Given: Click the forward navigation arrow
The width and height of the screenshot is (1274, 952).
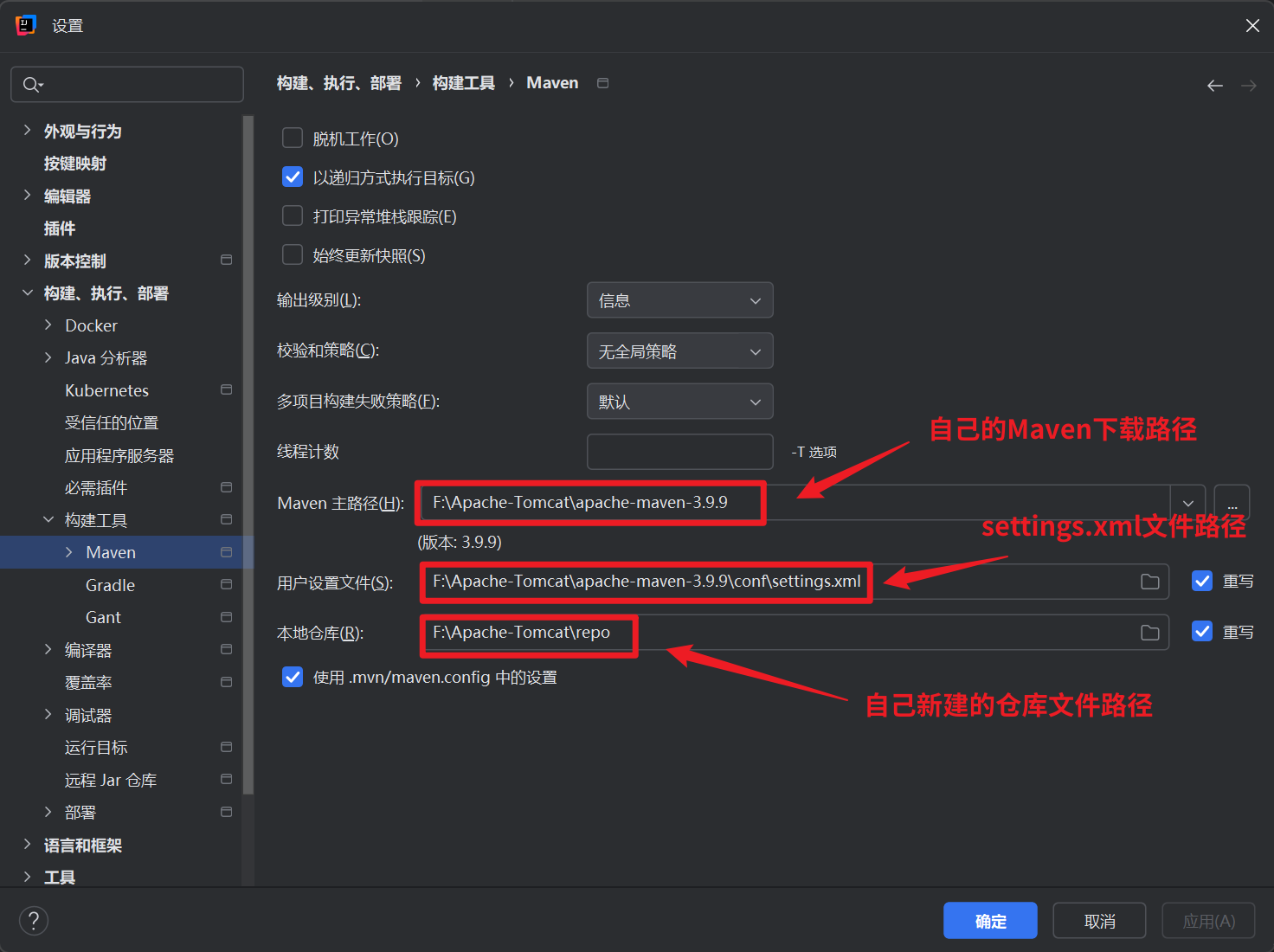Looking at the screenshot, I should 1248,85.
